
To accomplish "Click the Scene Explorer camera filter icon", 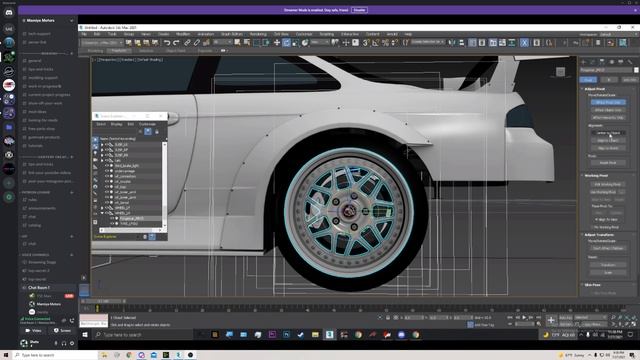I will pos(95,160).
